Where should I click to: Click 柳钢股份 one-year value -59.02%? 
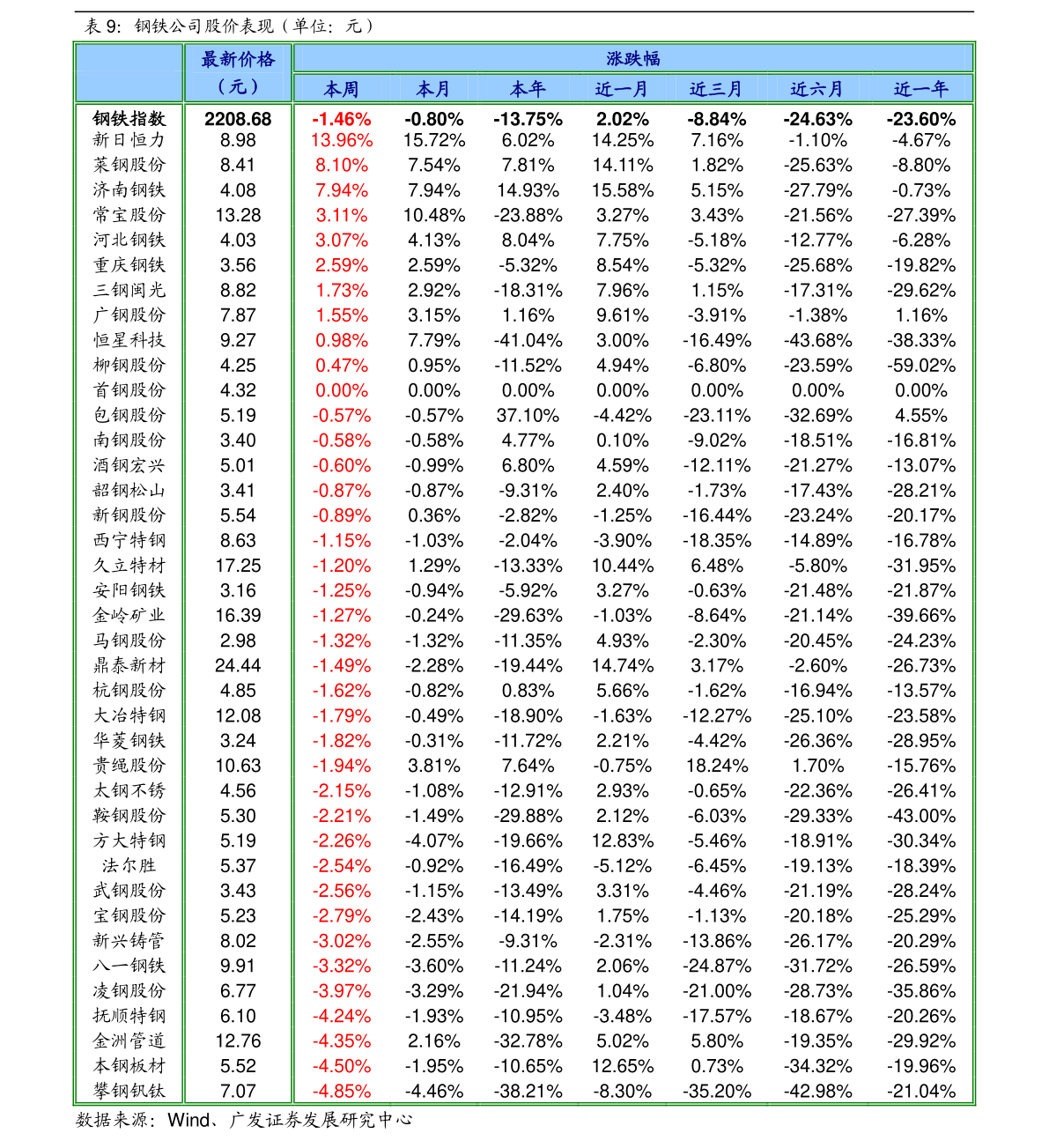pos(921,365)
